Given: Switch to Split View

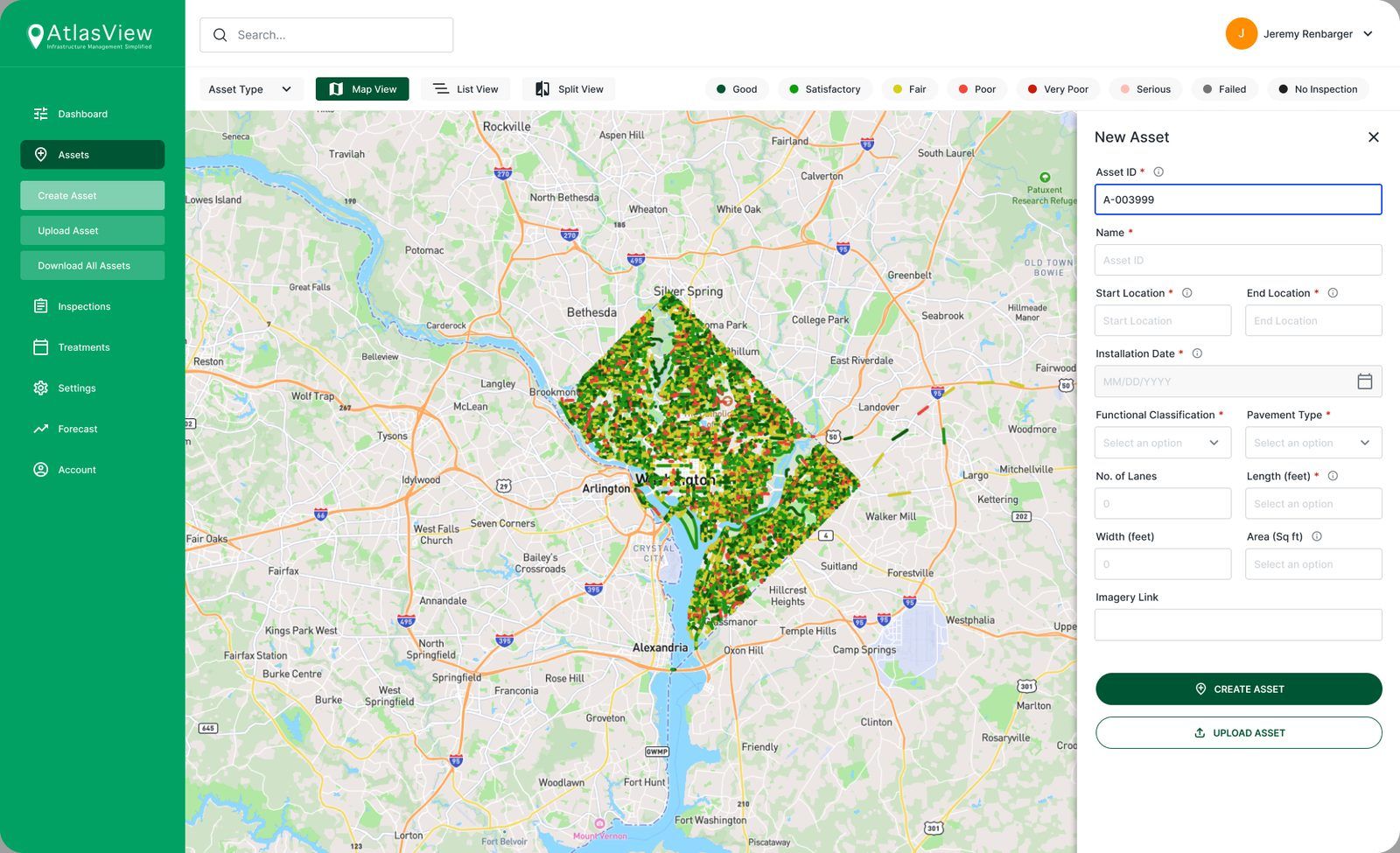Looking at the screenshot, I should coord(569,89).
